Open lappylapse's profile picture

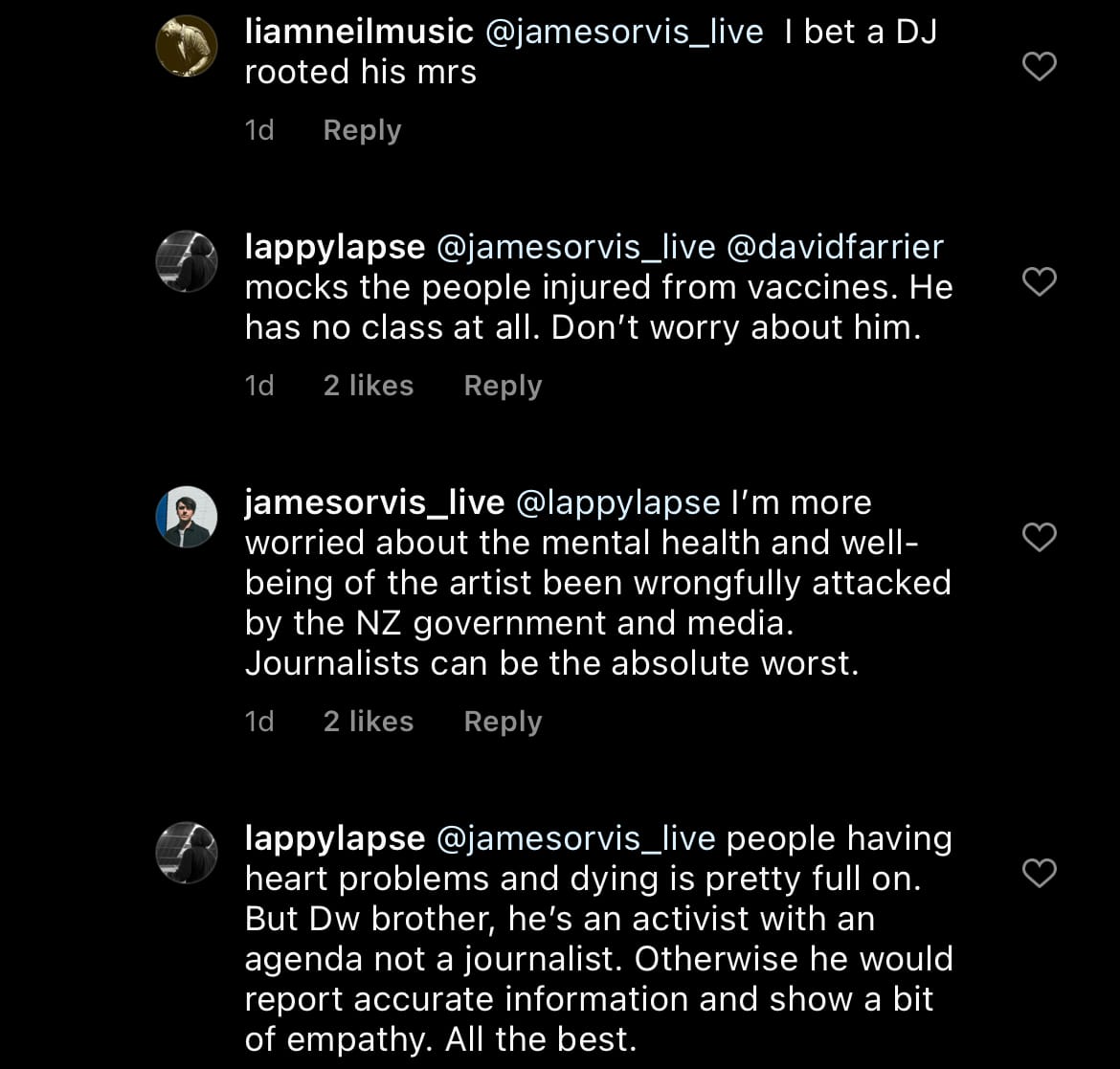click(187, 260)
